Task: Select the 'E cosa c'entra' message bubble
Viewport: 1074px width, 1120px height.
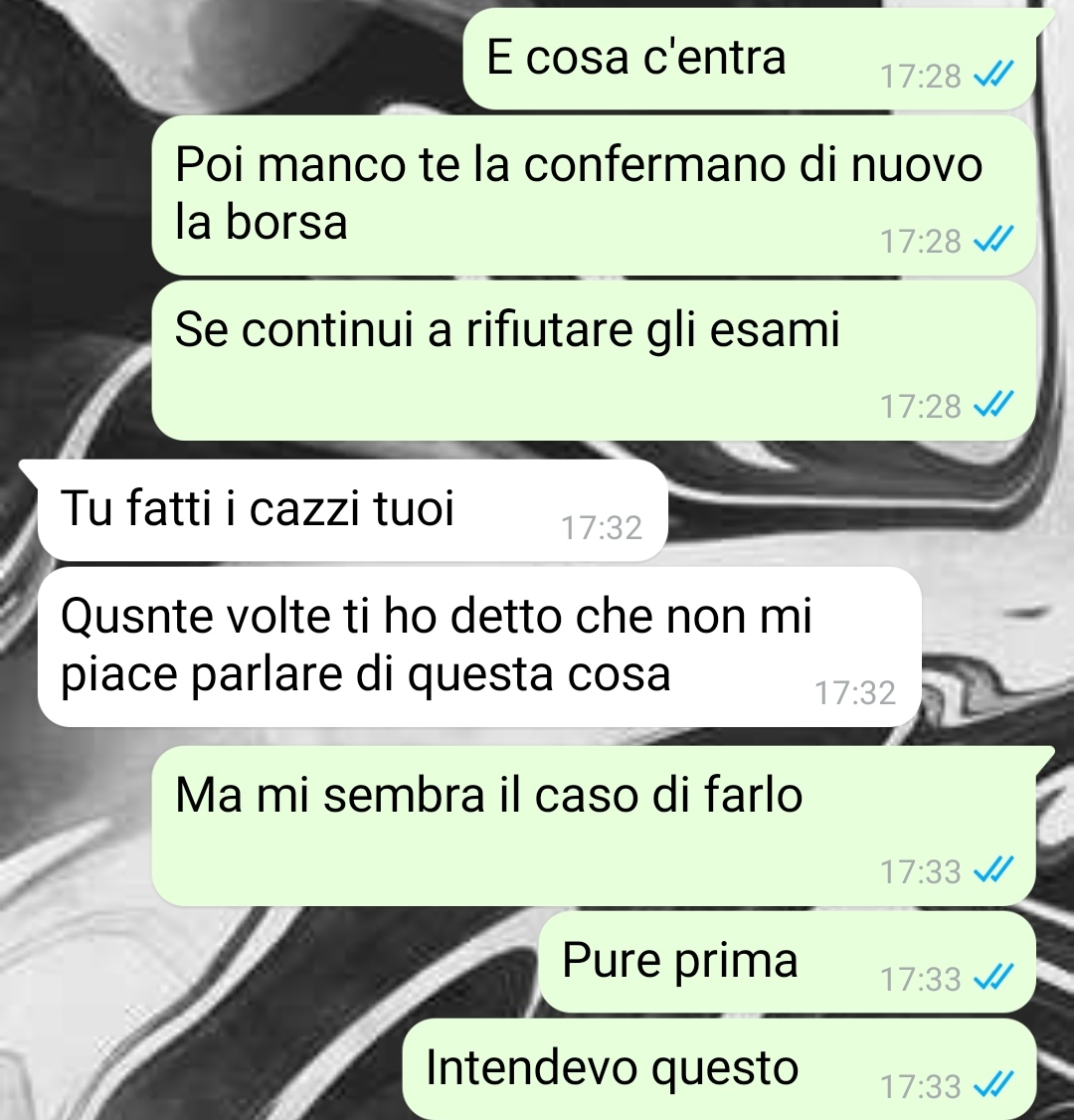Action: pos(750,59)
